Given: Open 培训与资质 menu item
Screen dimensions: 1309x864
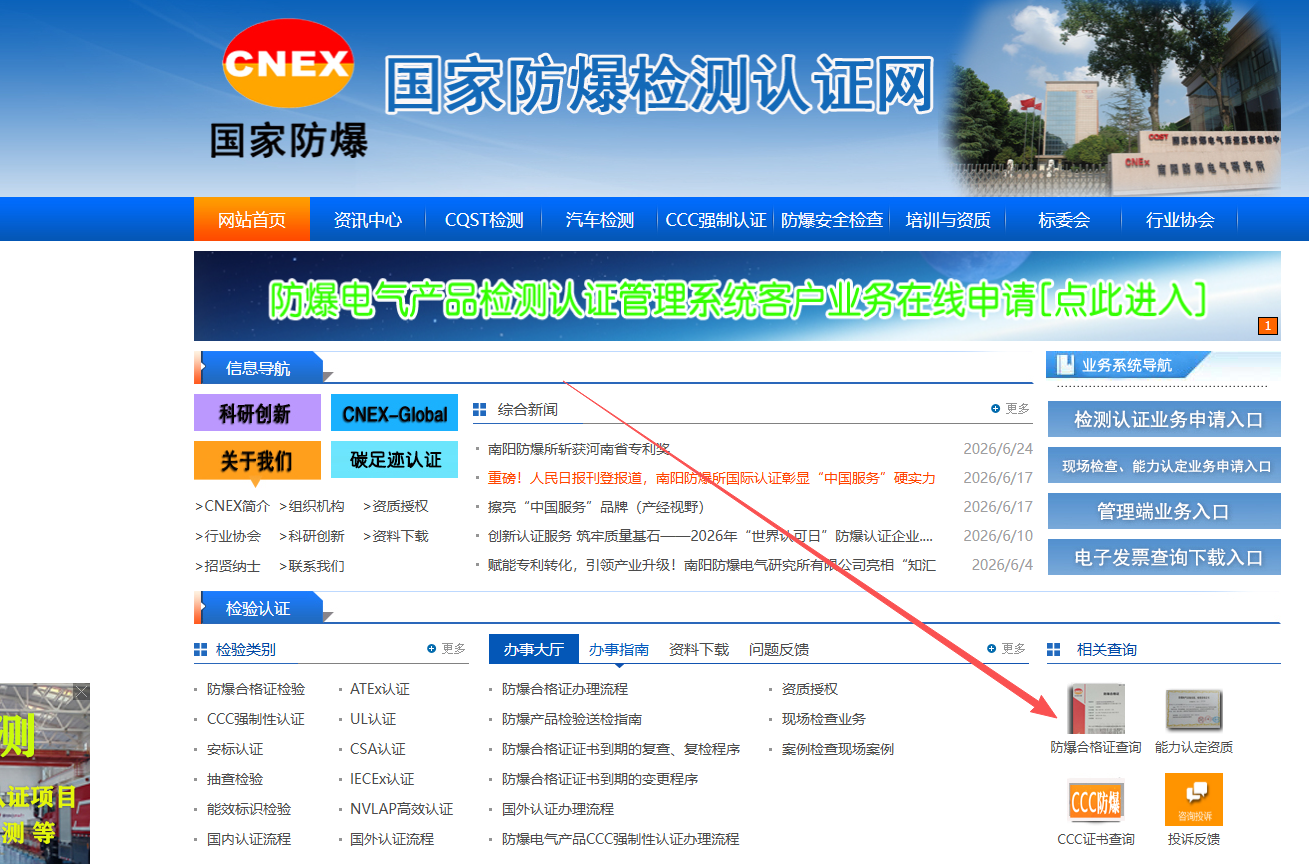Looking at the screenshot, I should point(948,220).
